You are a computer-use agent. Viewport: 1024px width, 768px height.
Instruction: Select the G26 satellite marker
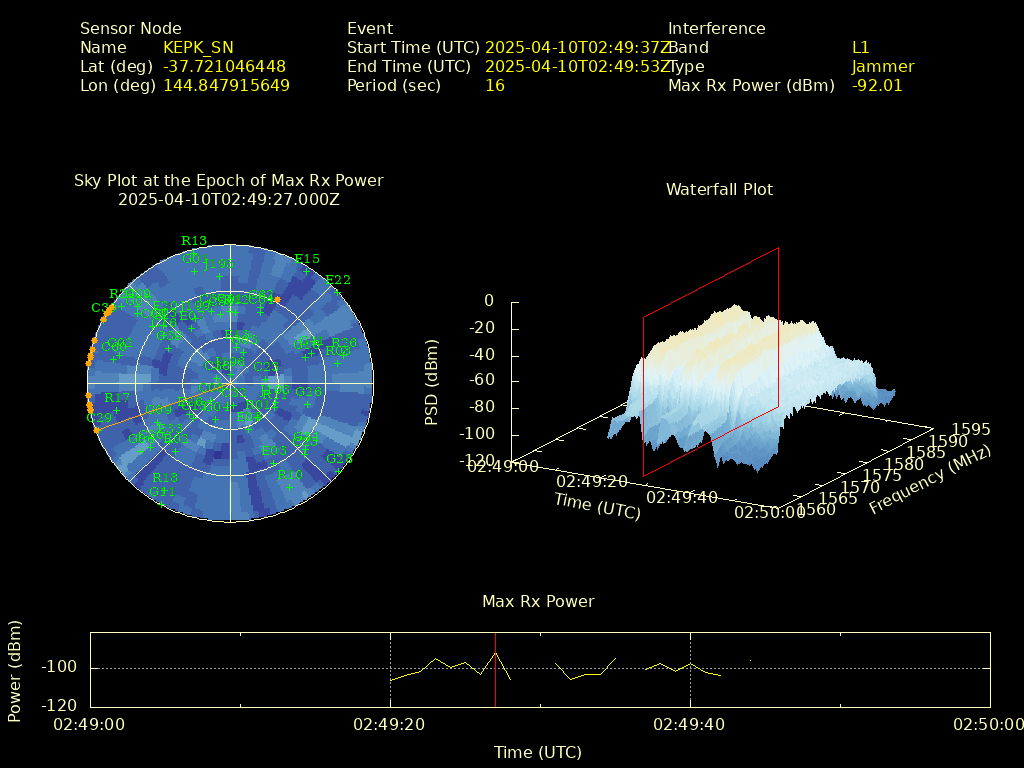(307, 404)
